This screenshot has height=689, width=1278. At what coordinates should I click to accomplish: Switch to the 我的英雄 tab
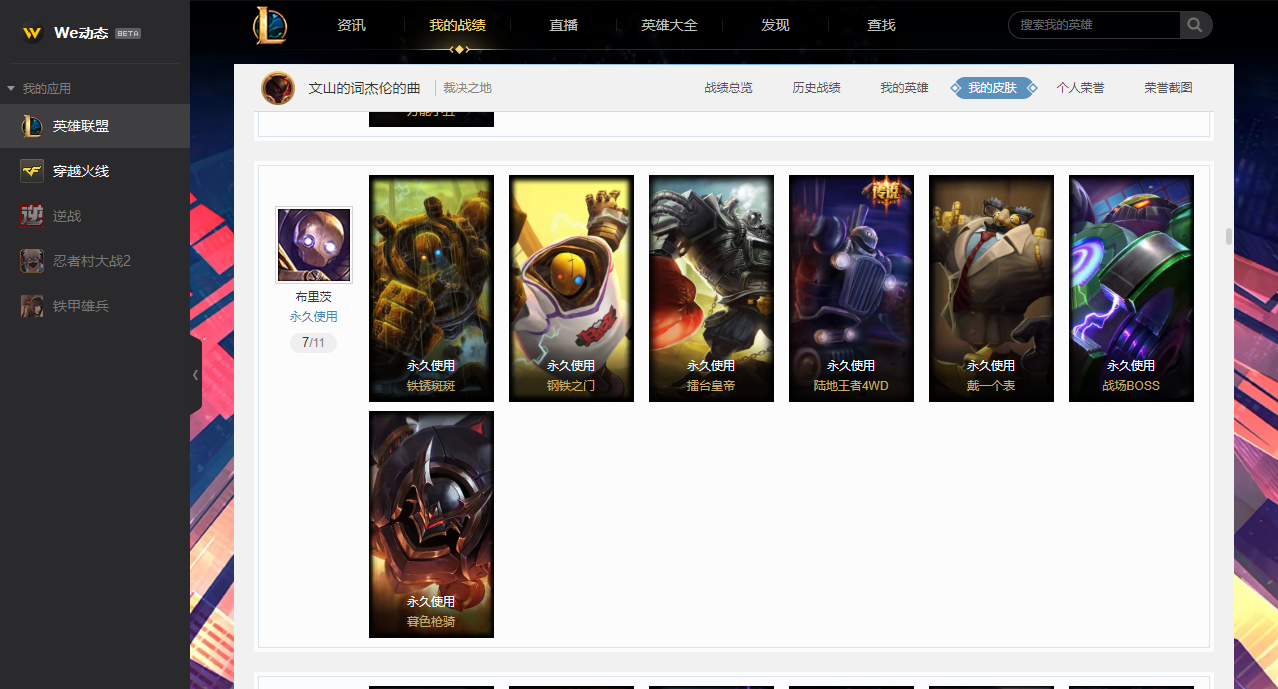[x=904, y=88]
